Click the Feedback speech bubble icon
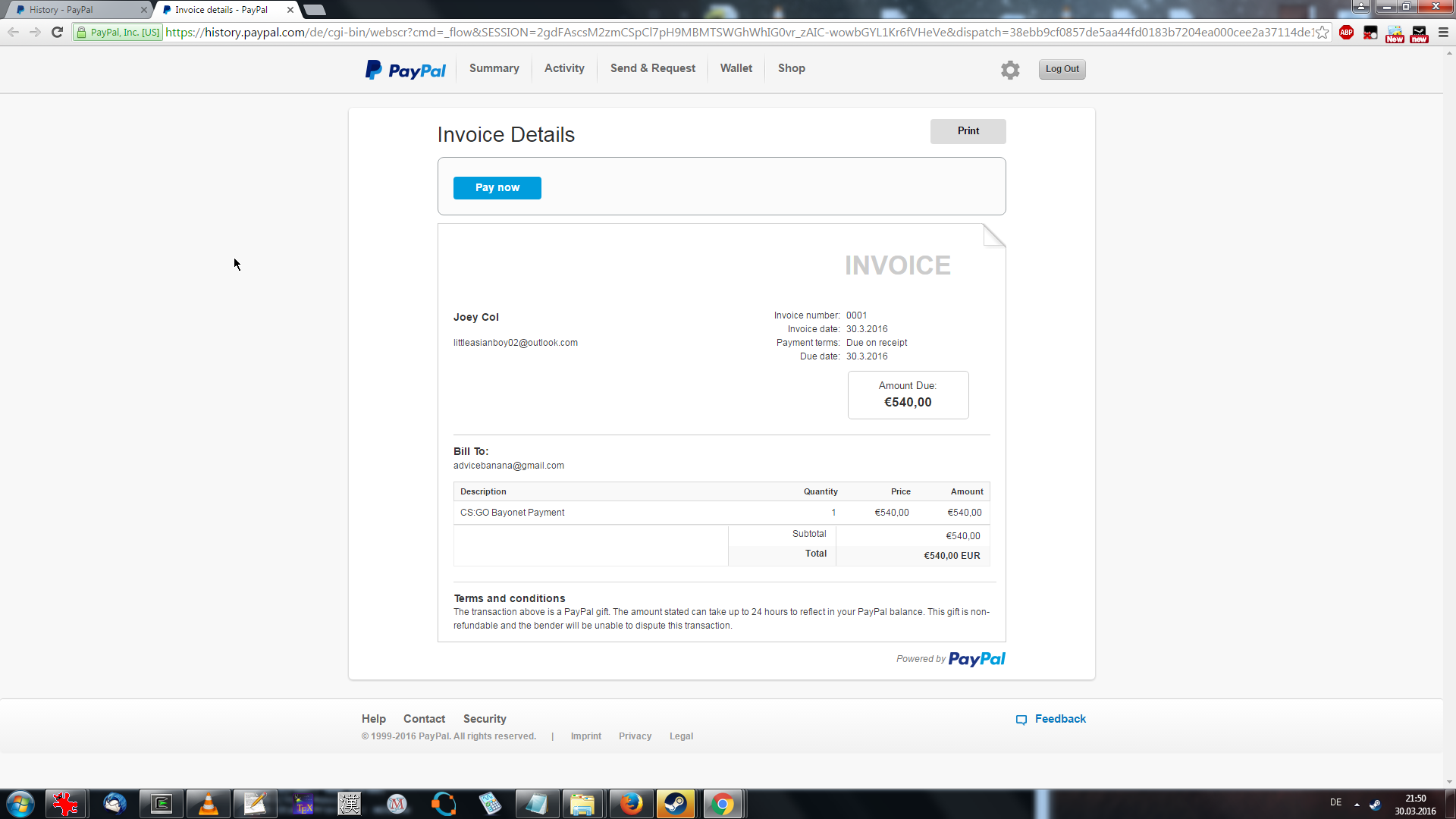The width and height of the screenshot is (1456, 819). (1021, 720)
